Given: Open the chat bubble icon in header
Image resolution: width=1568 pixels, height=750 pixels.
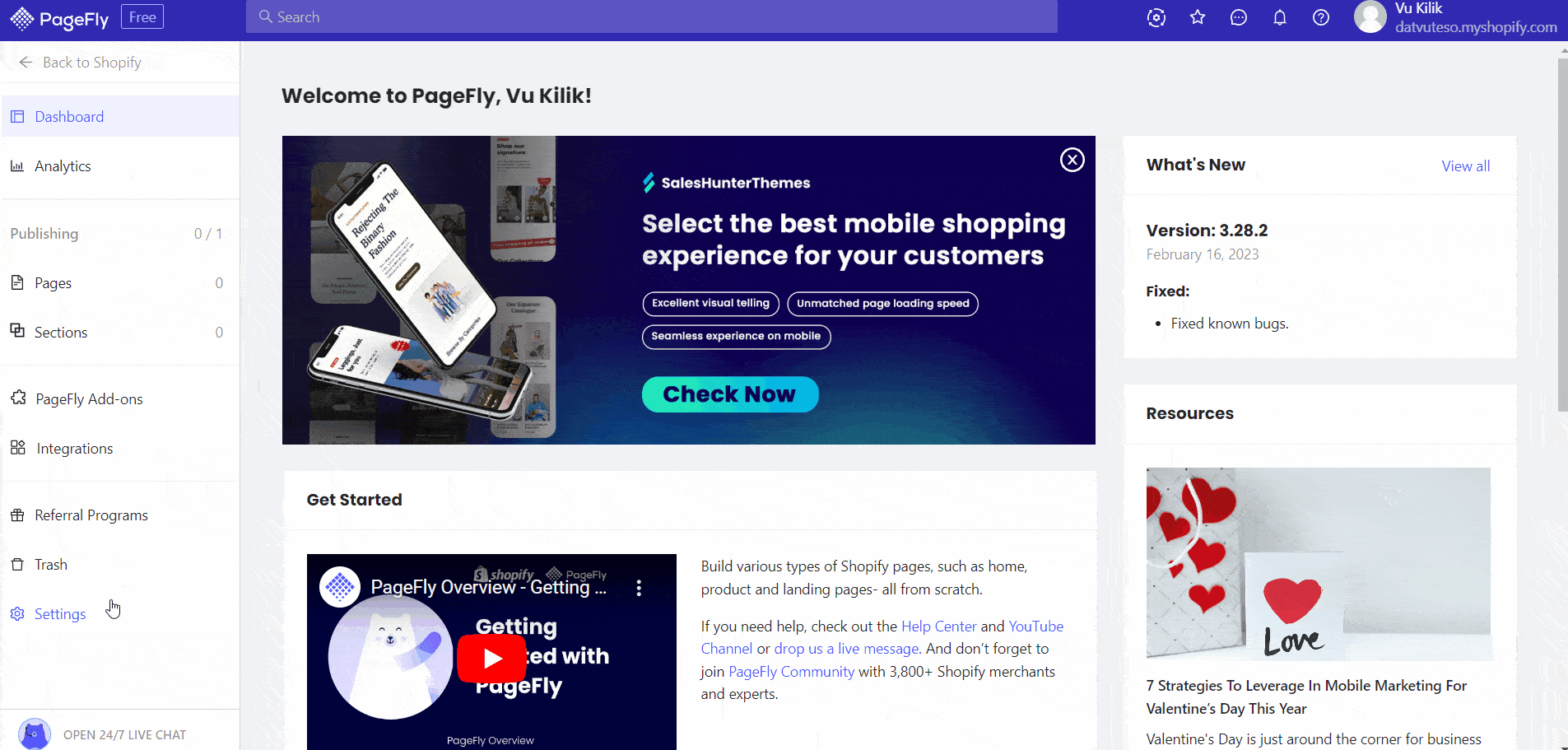Looking at the screenshot, I should tap(1239, 17).
